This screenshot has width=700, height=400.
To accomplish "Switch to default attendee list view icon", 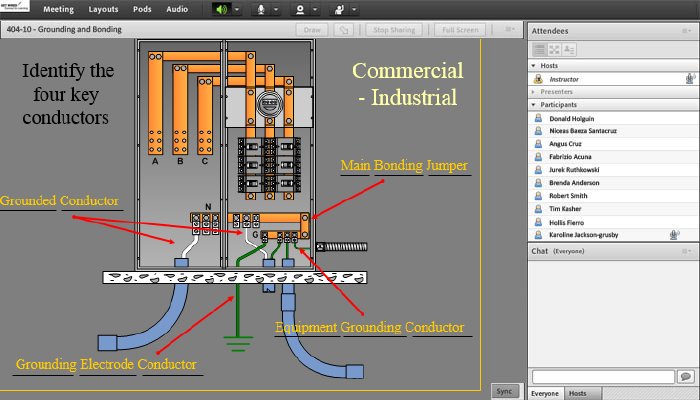I will [539, 48].
